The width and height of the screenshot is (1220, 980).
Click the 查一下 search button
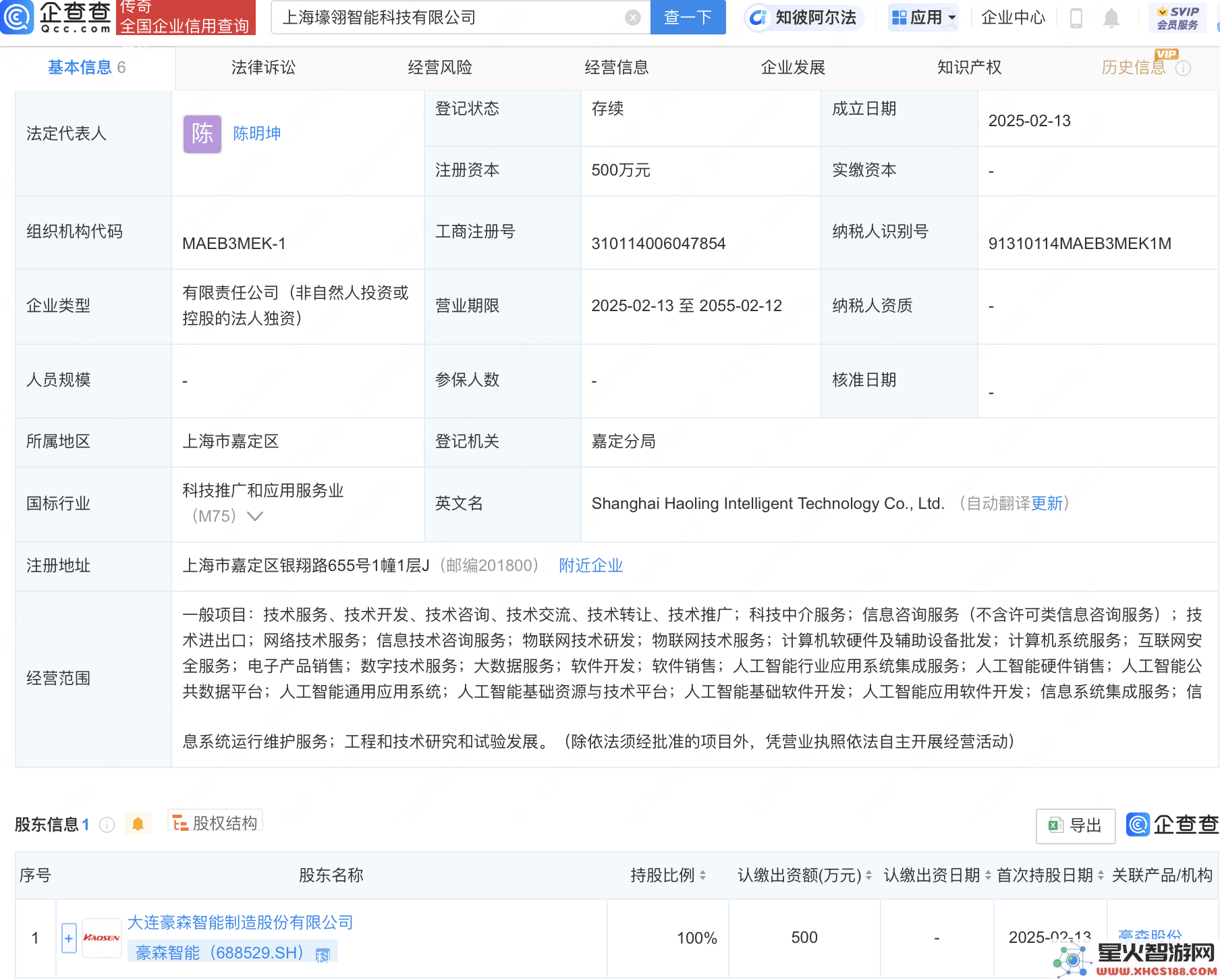point(688,17)
